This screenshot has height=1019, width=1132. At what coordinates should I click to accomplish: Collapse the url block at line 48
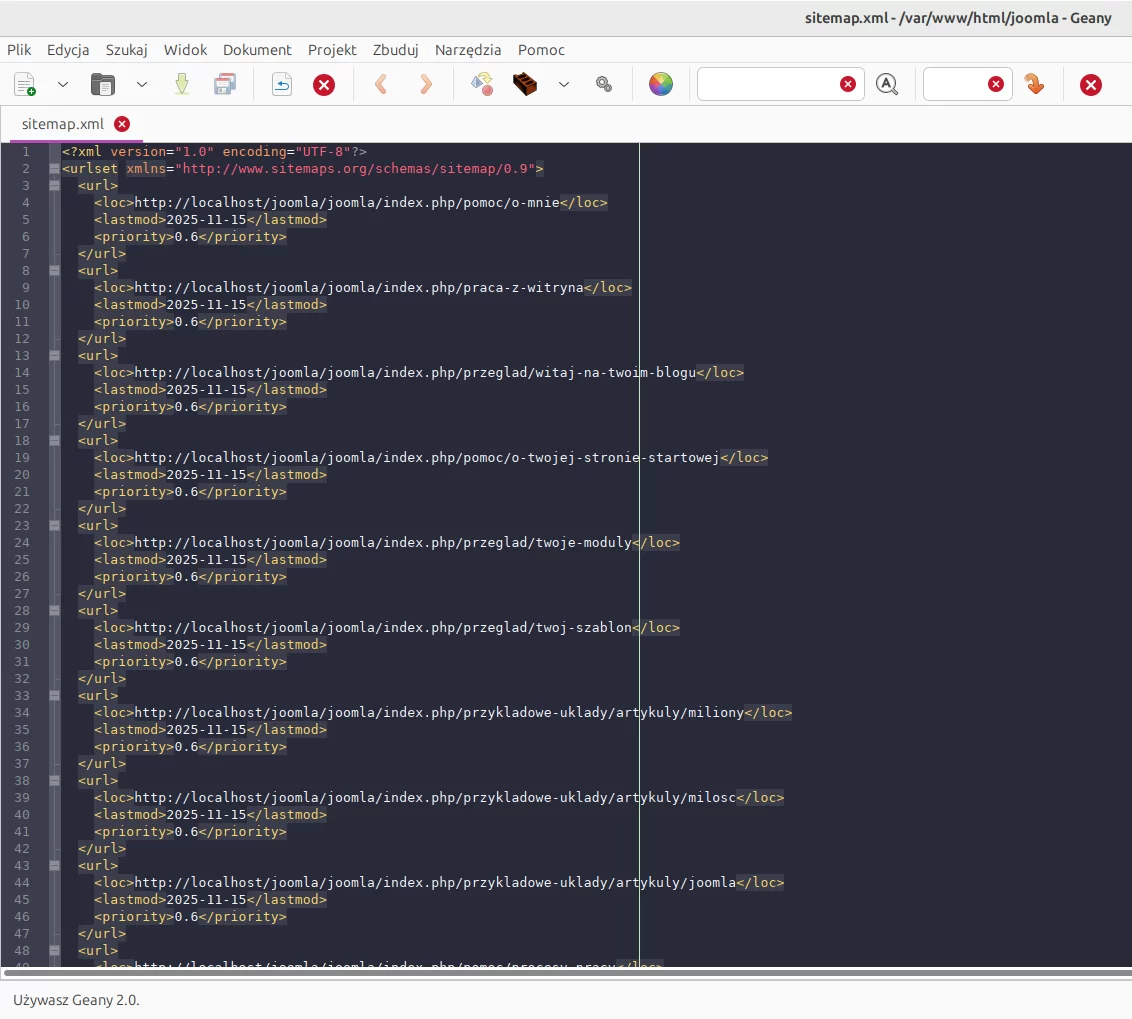(54, 950)
